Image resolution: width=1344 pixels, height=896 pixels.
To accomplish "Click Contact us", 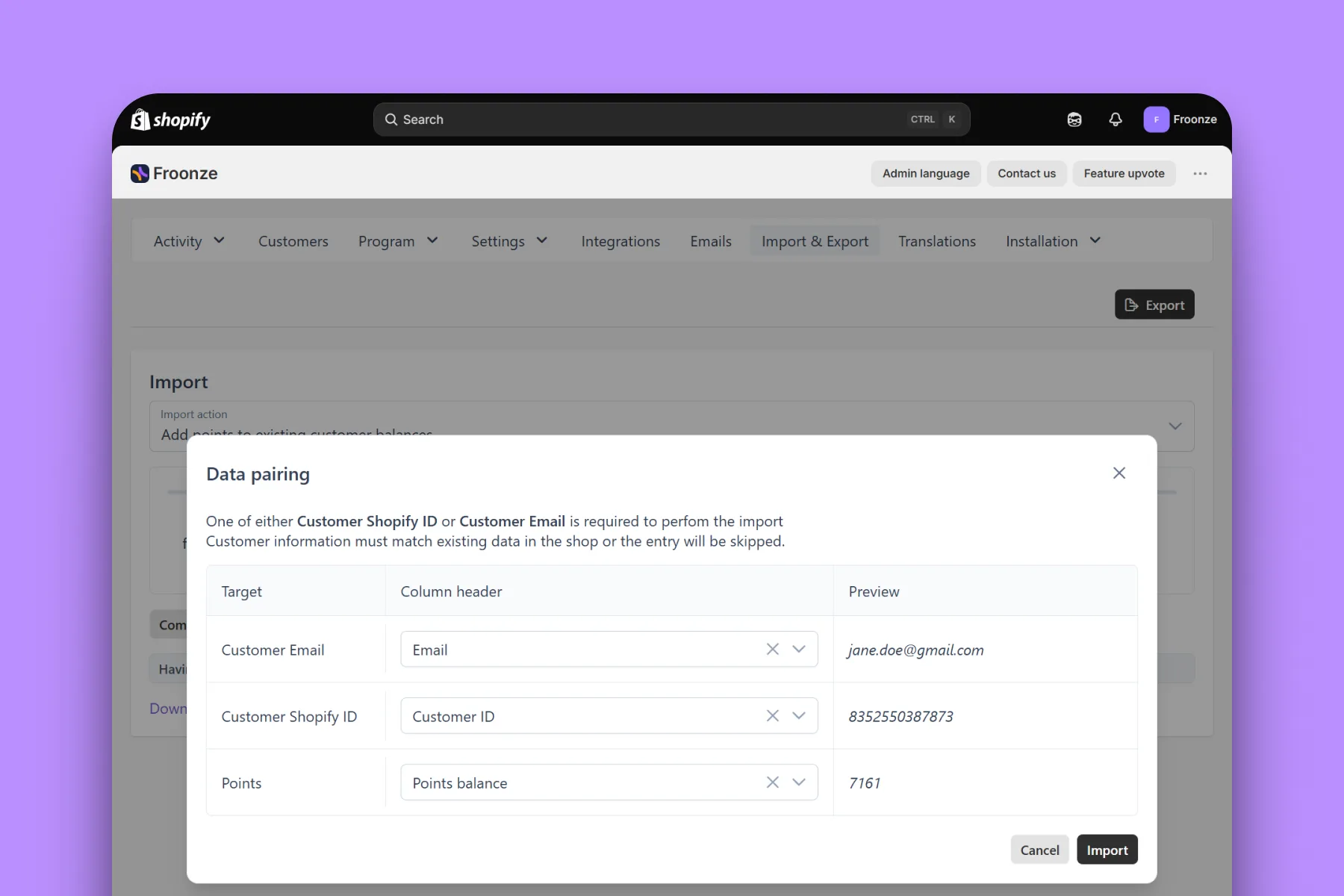I will (x=1027, y=173).
